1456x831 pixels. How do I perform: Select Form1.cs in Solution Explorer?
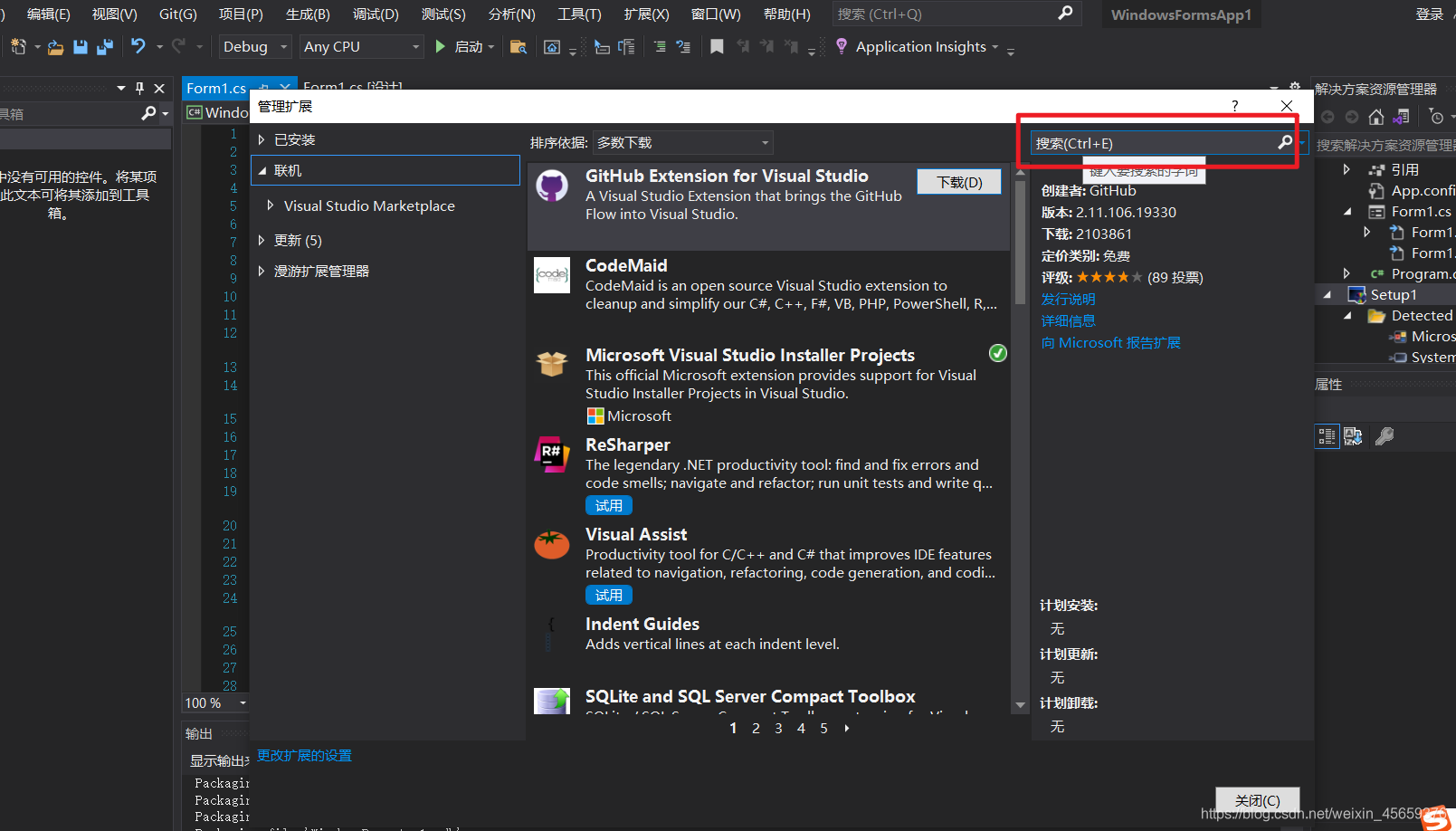1421,211
